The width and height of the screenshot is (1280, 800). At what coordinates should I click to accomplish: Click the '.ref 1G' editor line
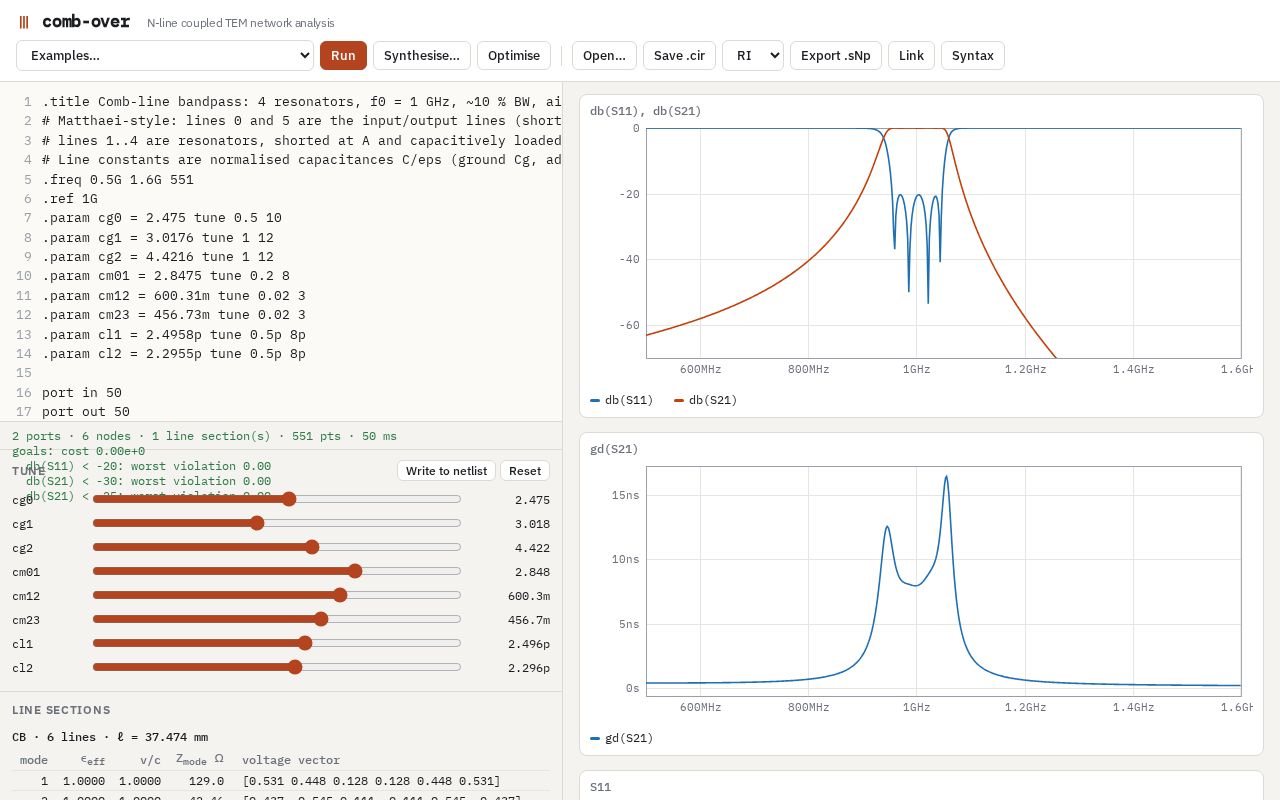pos(70,199)
